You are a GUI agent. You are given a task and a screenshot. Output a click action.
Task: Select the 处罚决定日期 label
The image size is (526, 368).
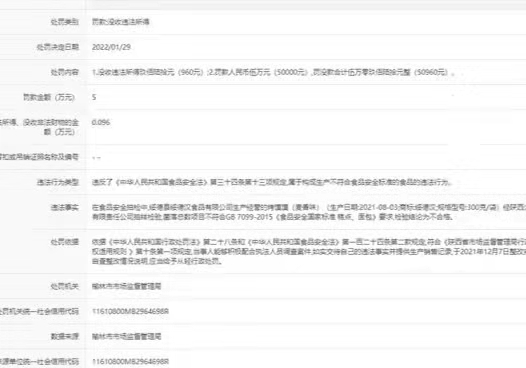point(58,47)
